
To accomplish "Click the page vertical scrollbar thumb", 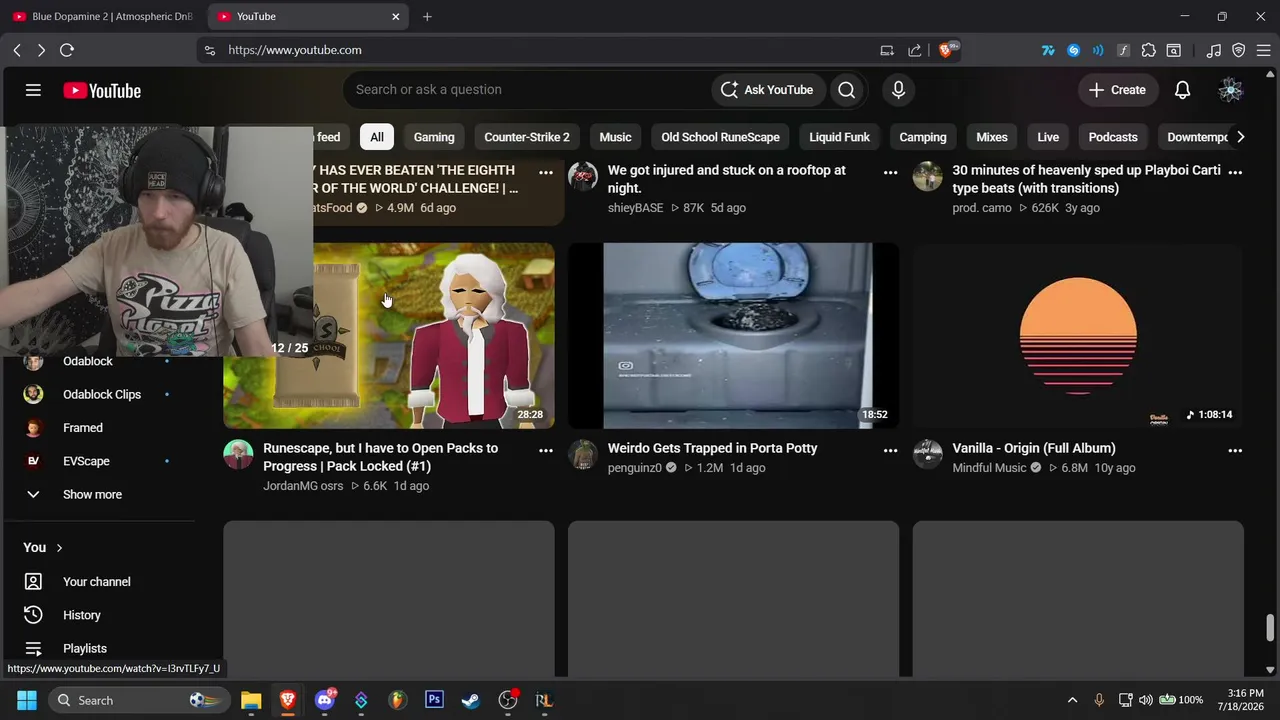I will (1270, 628).
